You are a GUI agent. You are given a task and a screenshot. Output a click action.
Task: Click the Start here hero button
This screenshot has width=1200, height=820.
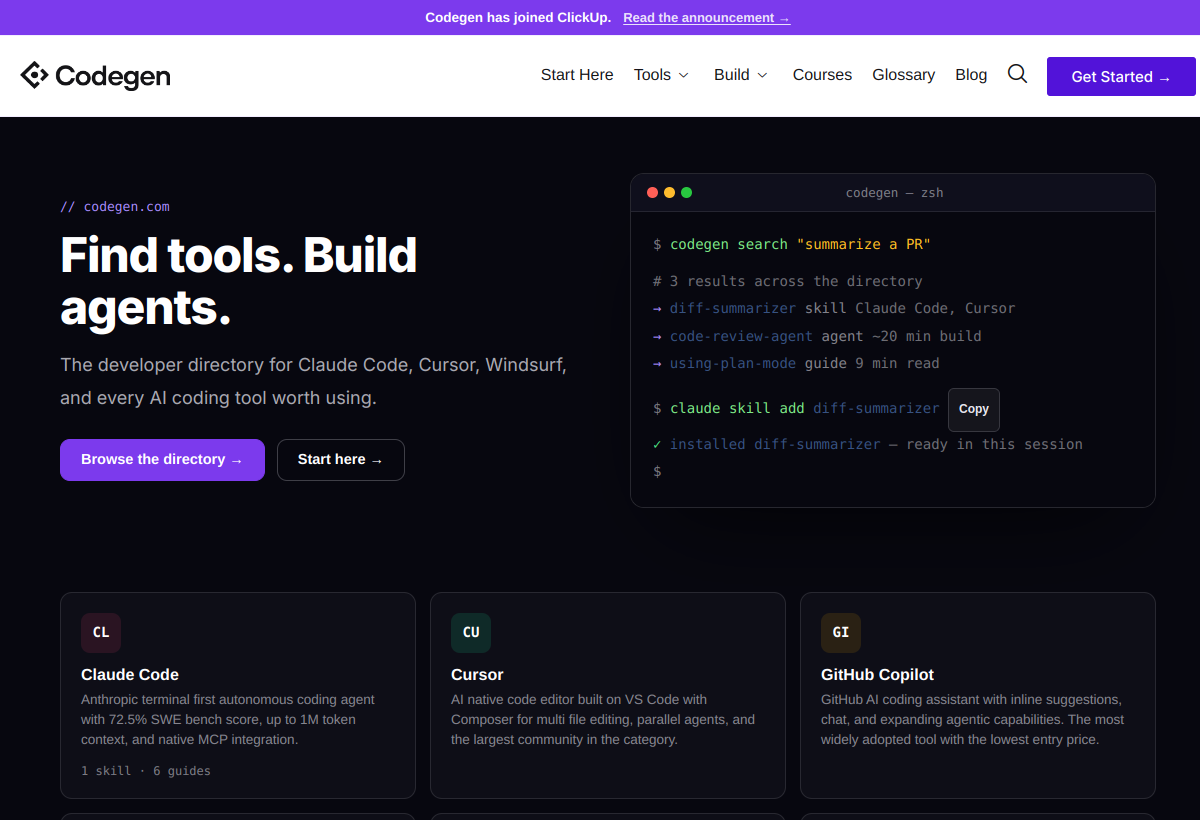tap(341, 460)
